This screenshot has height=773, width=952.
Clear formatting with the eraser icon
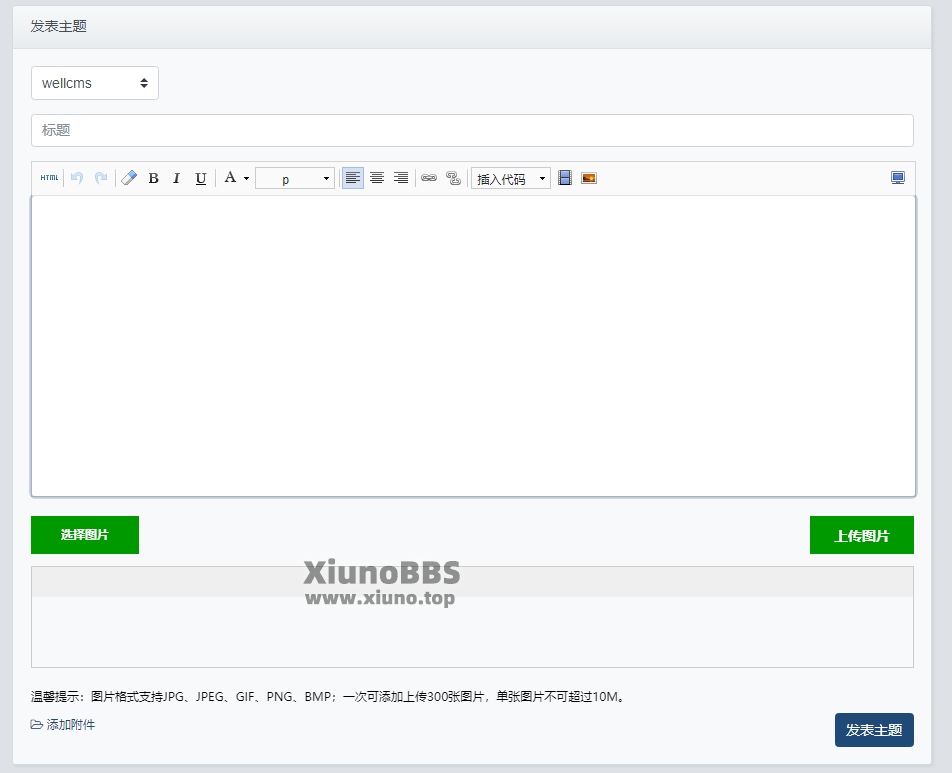pos(129,178)
